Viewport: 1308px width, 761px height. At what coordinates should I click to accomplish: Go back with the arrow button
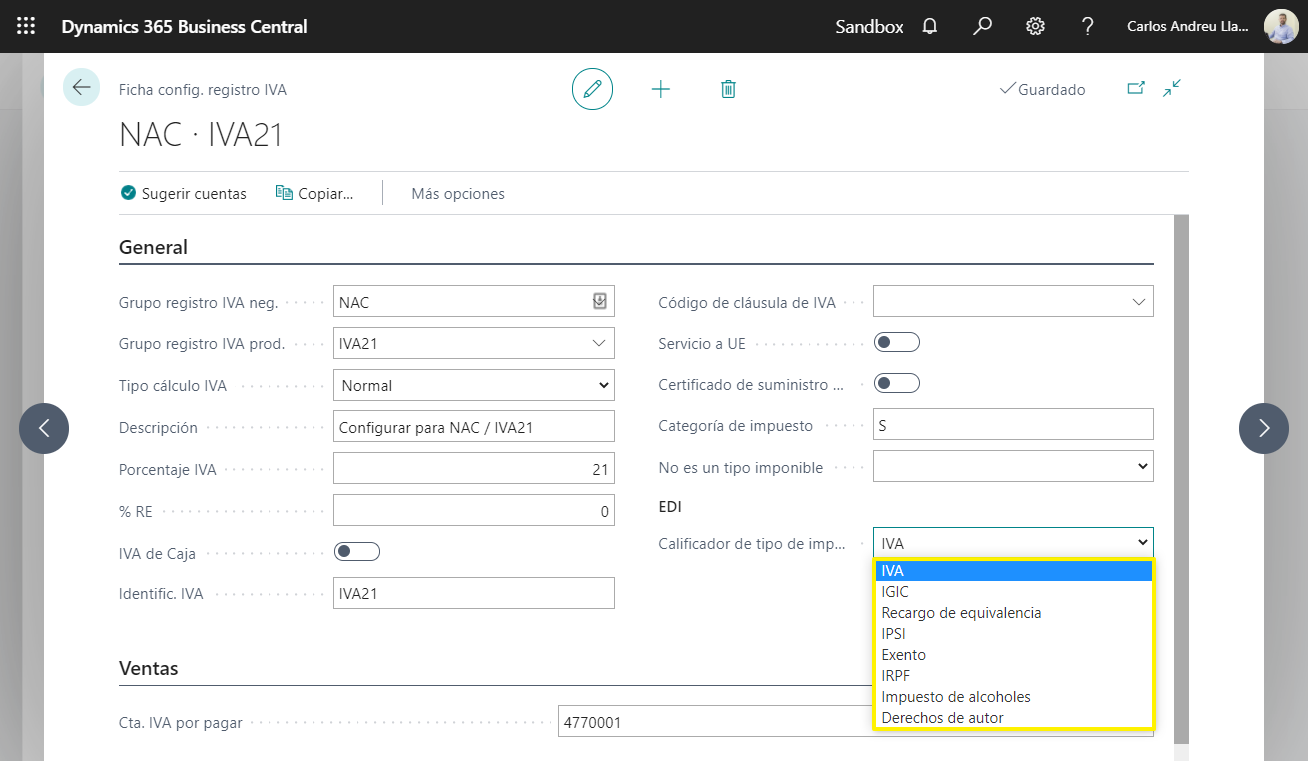coord(81,88)
